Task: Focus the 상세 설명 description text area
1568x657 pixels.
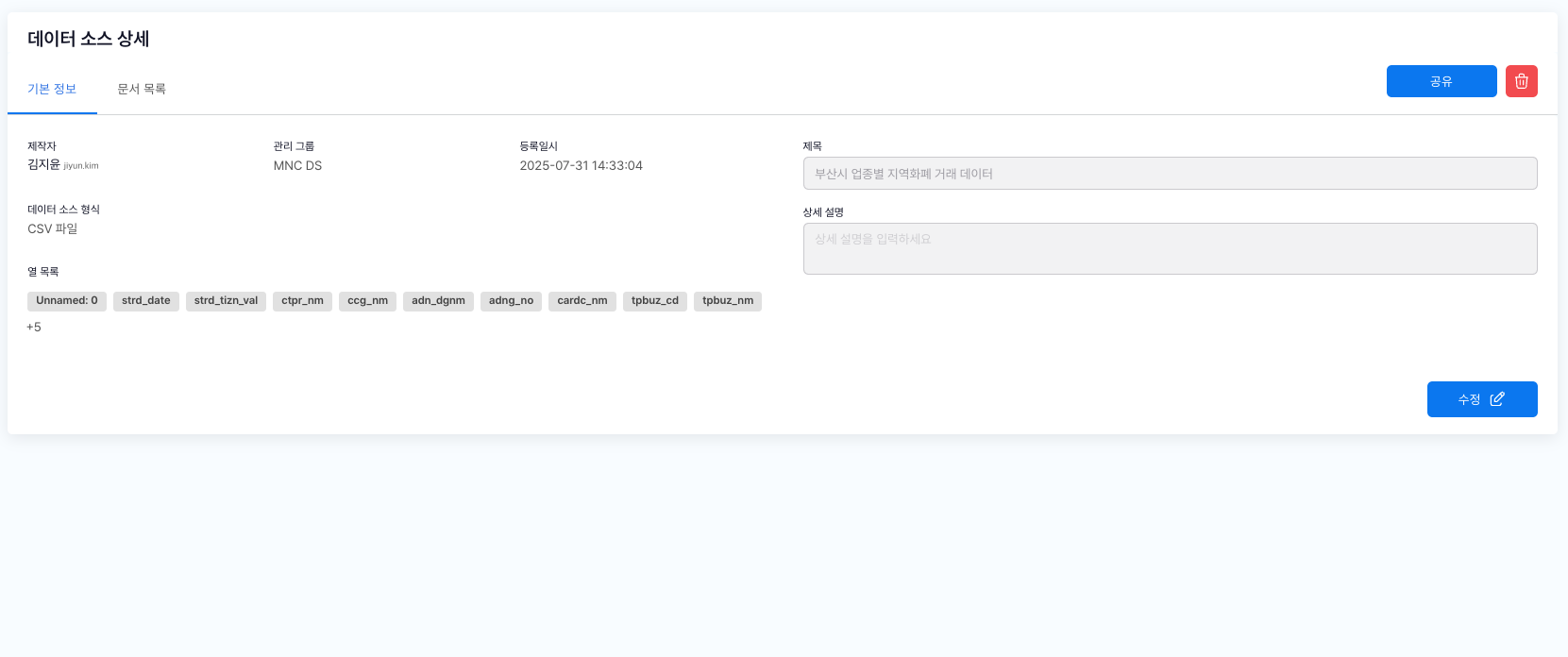Action: pos(1169,248)
